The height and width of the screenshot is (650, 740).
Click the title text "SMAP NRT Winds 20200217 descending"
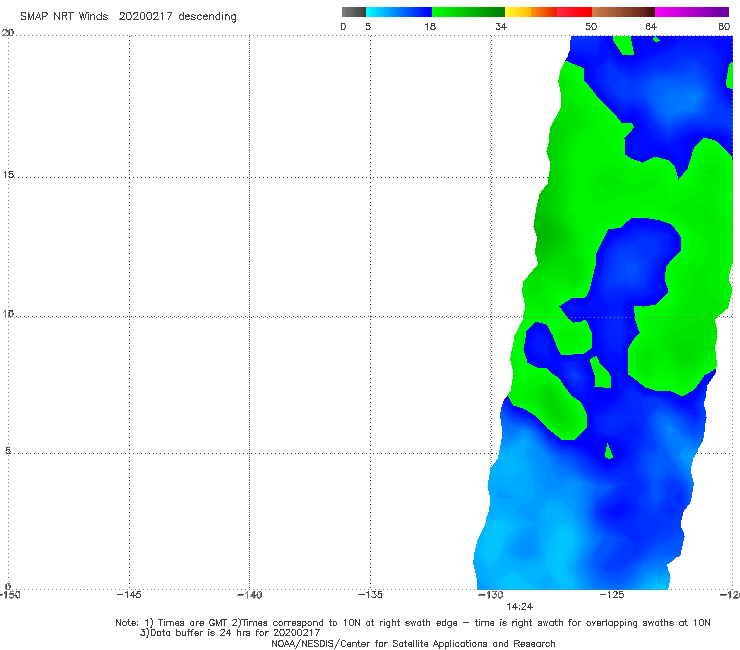point(128,17)
